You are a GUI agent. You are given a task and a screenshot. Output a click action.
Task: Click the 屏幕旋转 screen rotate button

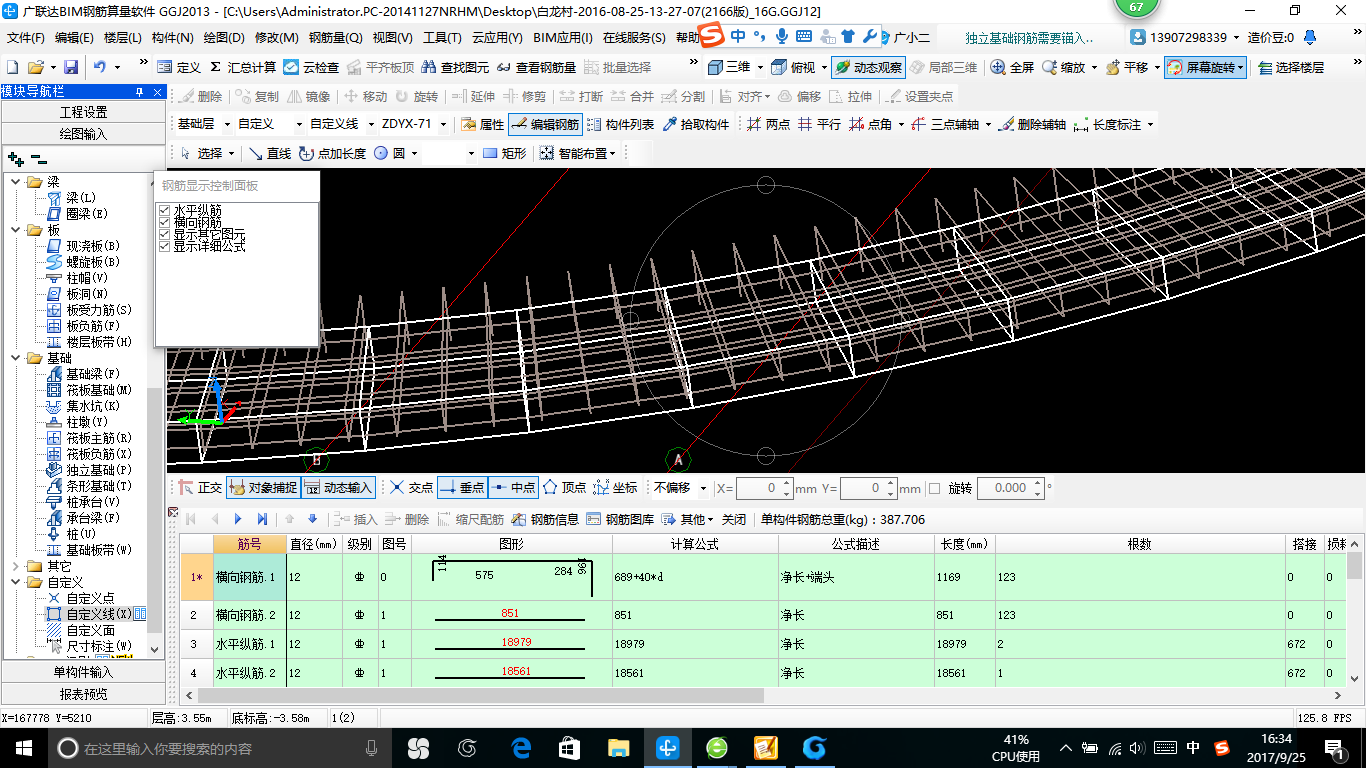coord(1205,68)
